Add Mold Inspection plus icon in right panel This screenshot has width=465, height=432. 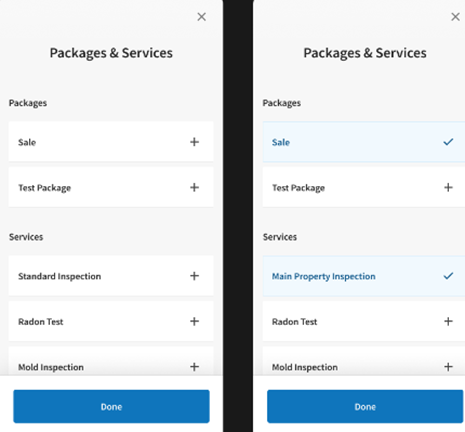tap(448, 367)
